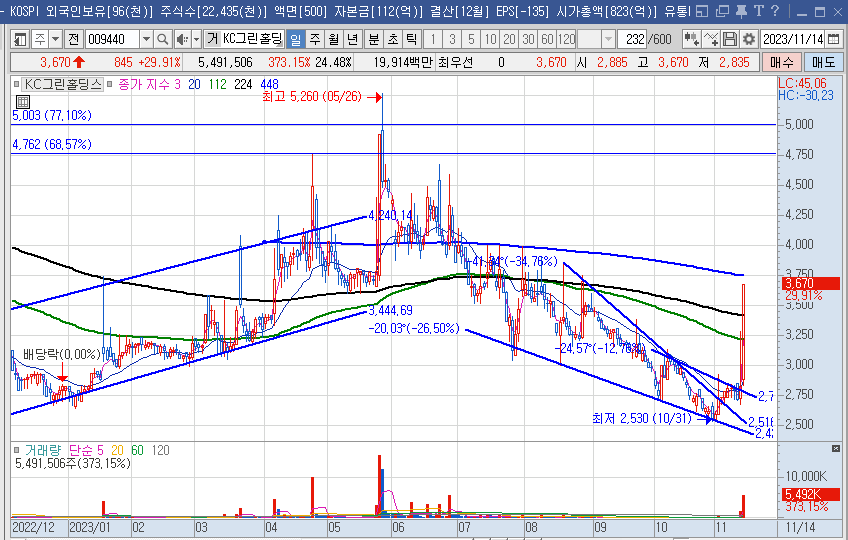Click the volume MA 60 legend
The height and width of the screenshot is (540, 848).
coord(137,450)
